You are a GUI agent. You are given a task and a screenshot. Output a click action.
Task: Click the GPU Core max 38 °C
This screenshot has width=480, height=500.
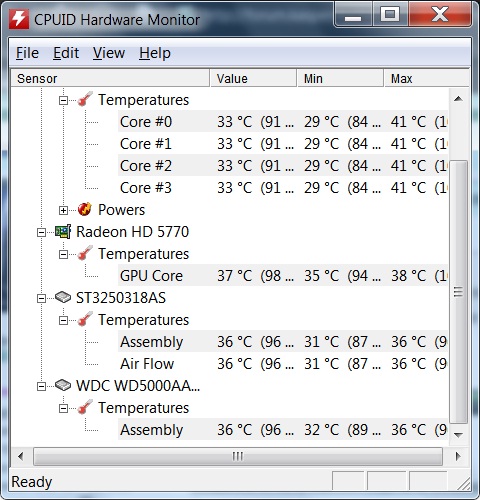click(x=408, y=276)
